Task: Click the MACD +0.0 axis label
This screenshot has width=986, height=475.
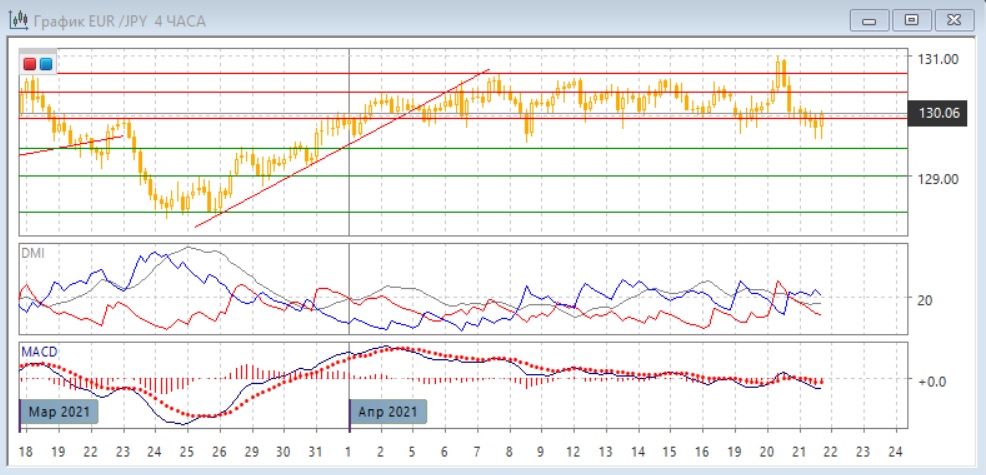Action: click(x=931, y=381)
